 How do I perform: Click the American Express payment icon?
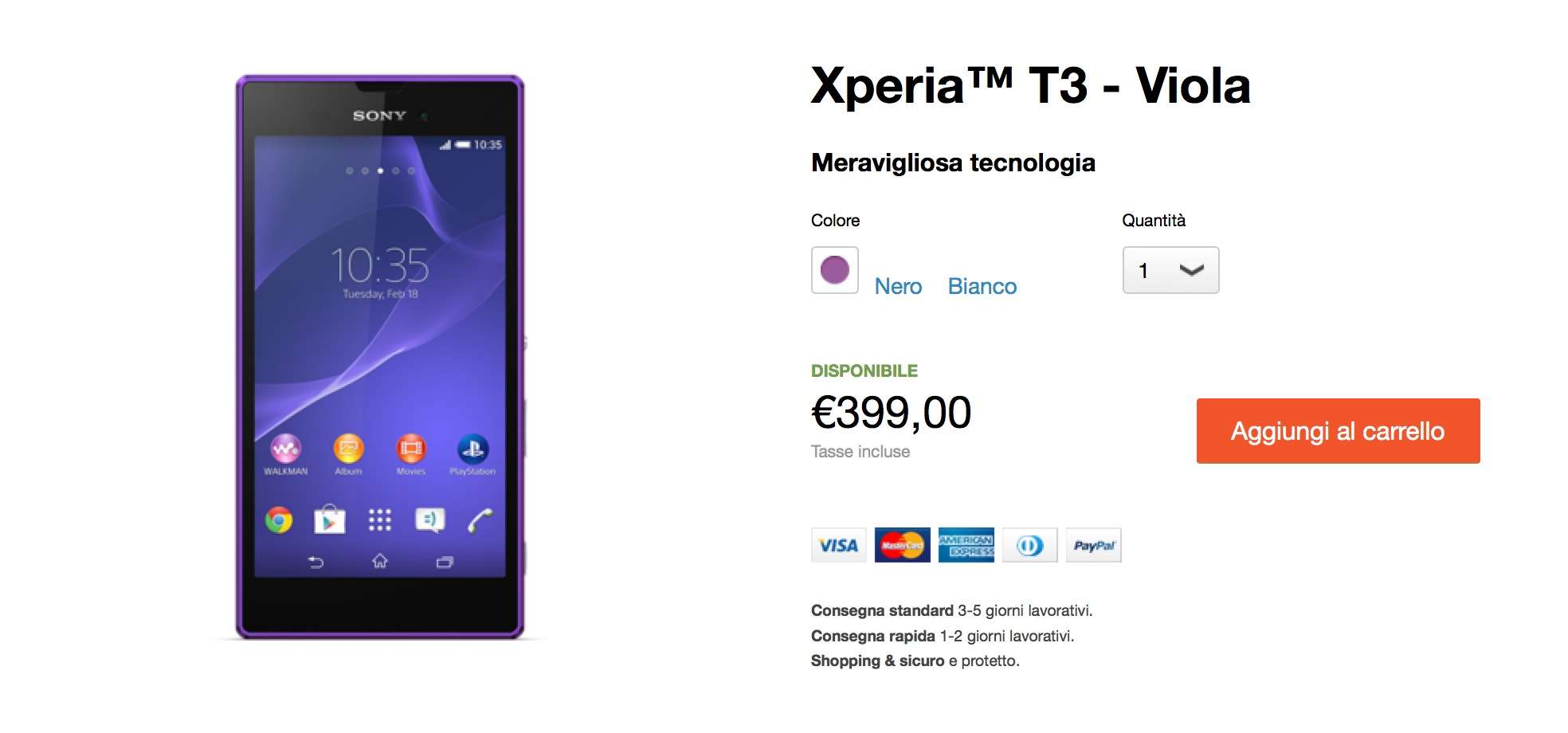966,545
